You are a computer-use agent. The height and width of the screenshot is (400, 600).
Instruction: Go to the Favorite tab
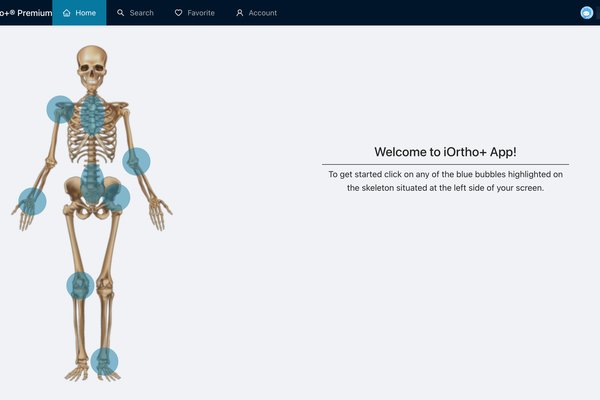(x=194, y=13)
